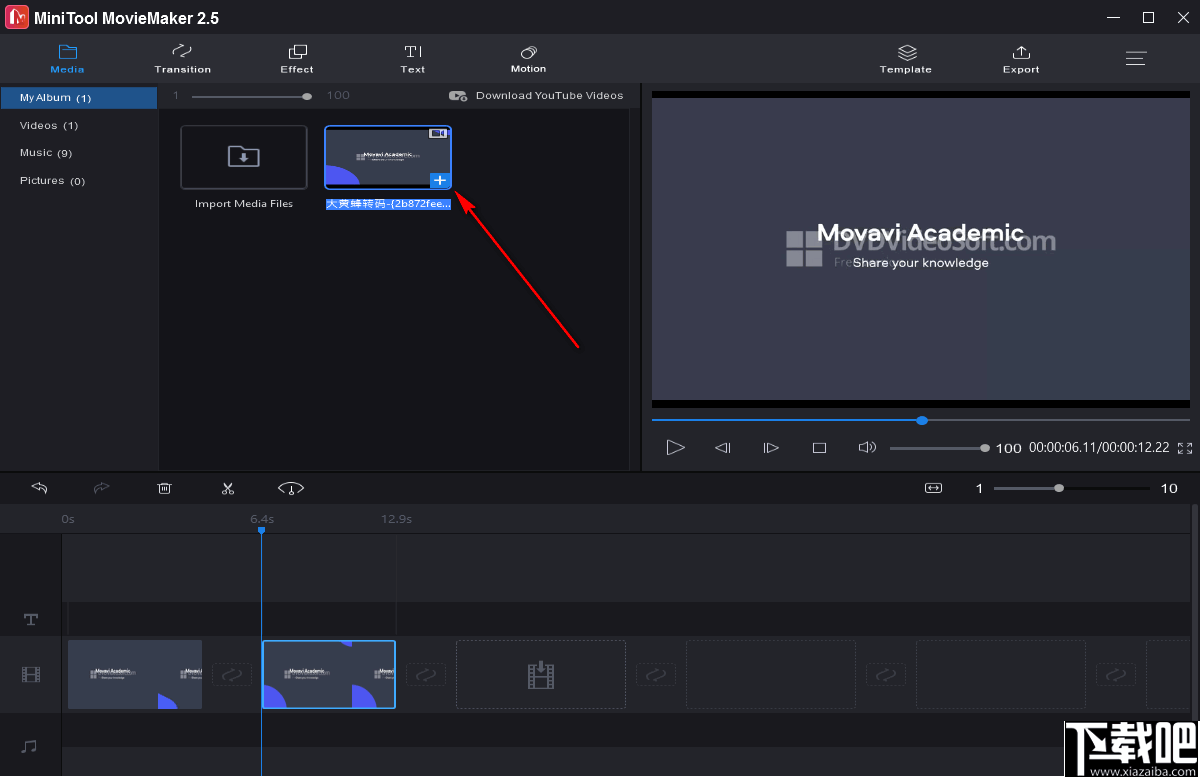Open the Text panel
The height and width of the screenshot is (777, 1200).
point(412,58)
